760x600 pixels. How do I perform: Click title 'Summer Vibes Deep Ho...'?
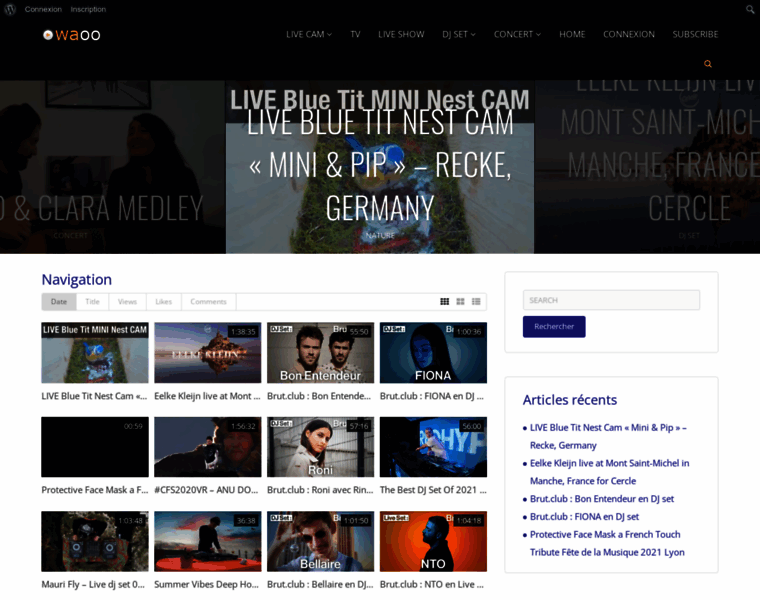(x=206, y=584)
